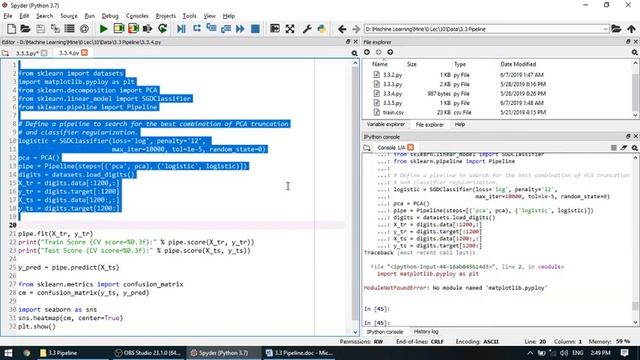The height and width of the screenshot is (360, 640).
Task: Switch to the 3.3.3.py editor tab
Action: click(x=27, y=53)
